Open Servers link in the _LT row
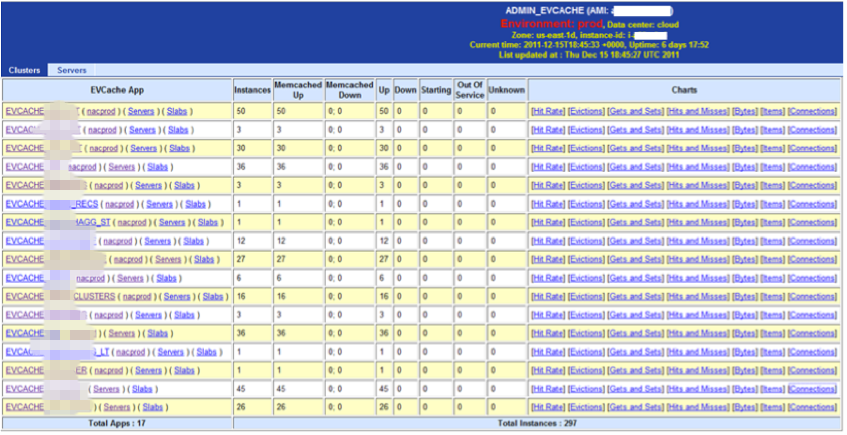The image size is (847, 435). coord(171,352)
